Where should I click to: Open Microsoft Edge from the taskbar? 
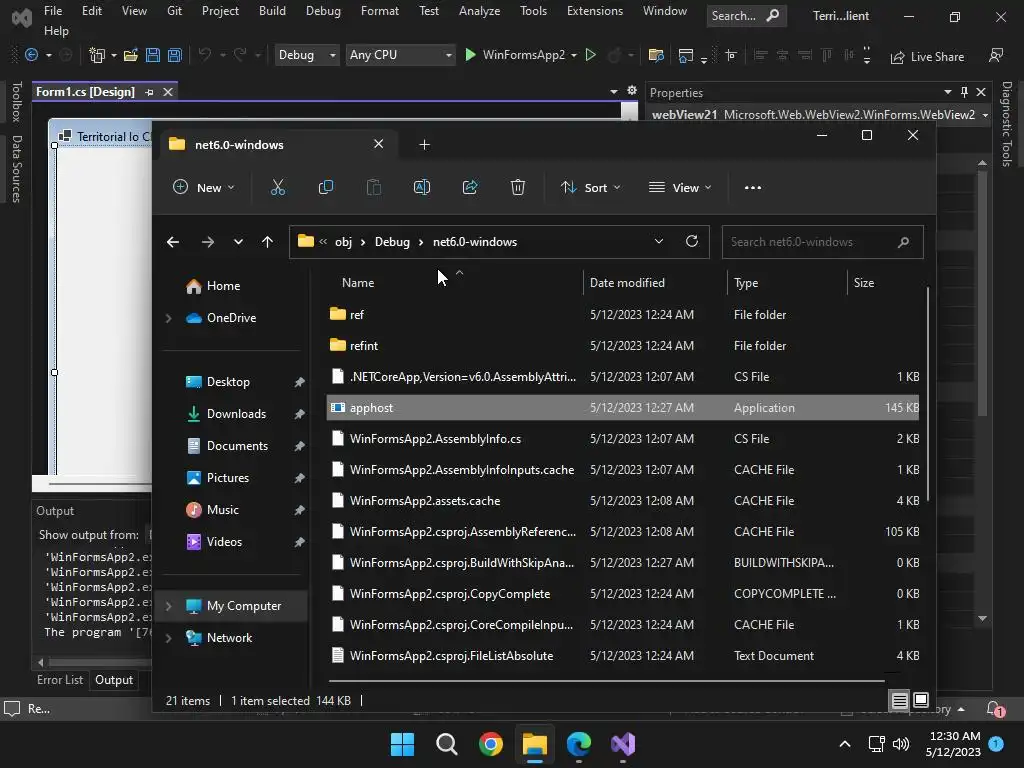[x=579, y=744]
